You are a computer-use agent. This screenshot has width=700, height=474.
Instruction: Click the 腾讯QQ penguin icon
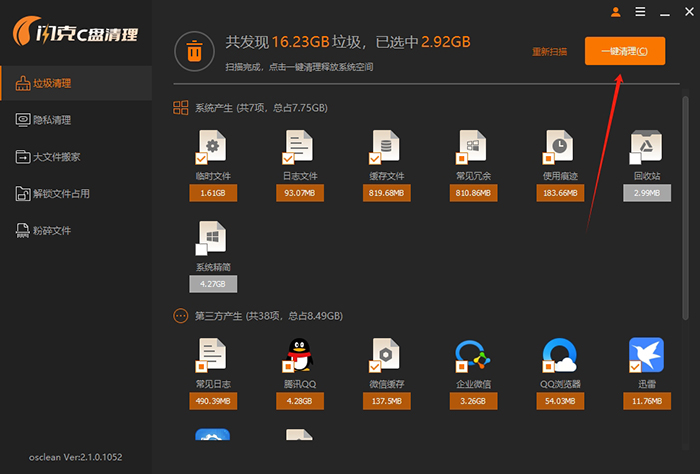pos(300,354)
